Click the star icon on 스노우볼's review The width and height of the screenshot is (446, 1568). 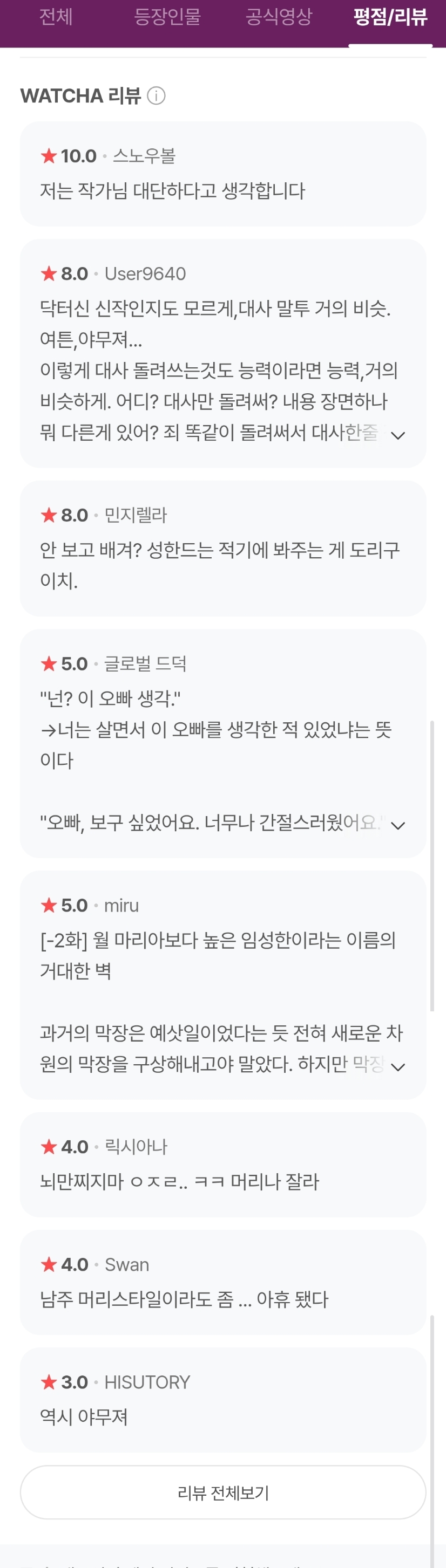point(49,156)
